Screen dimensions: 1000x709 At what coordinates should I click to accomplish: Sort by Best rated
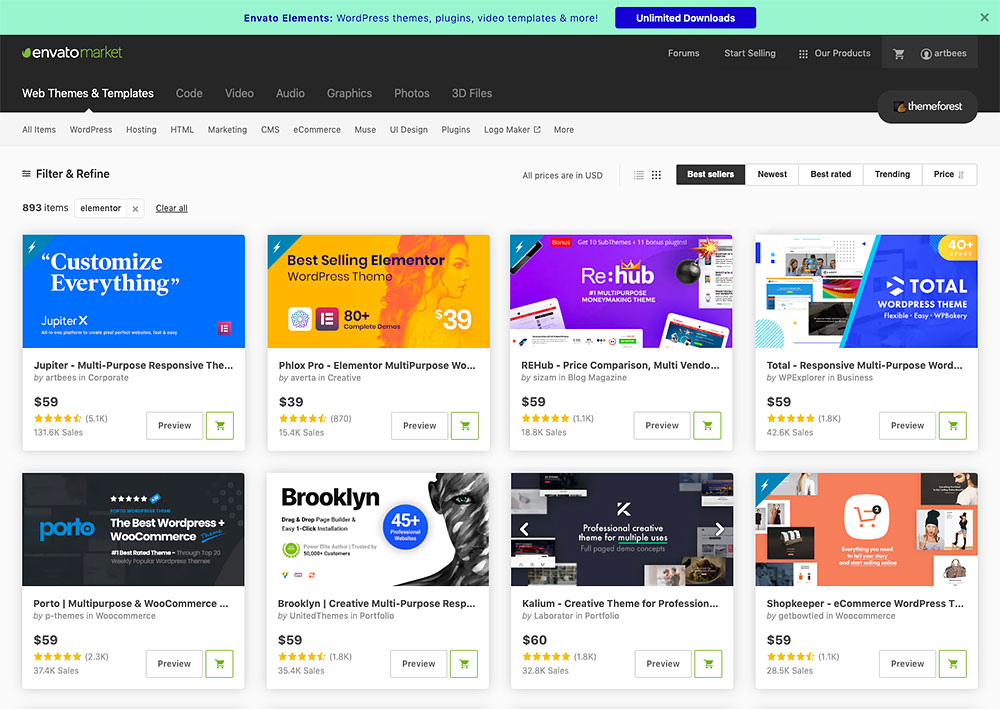click(830, 175)
